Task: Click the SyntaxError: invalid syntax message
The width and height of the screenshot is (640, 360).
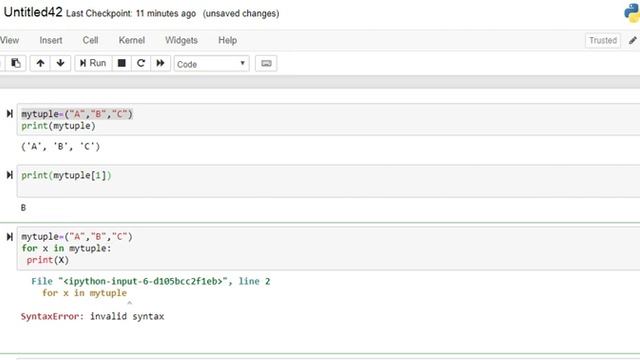Action: (x=93, y=316)
